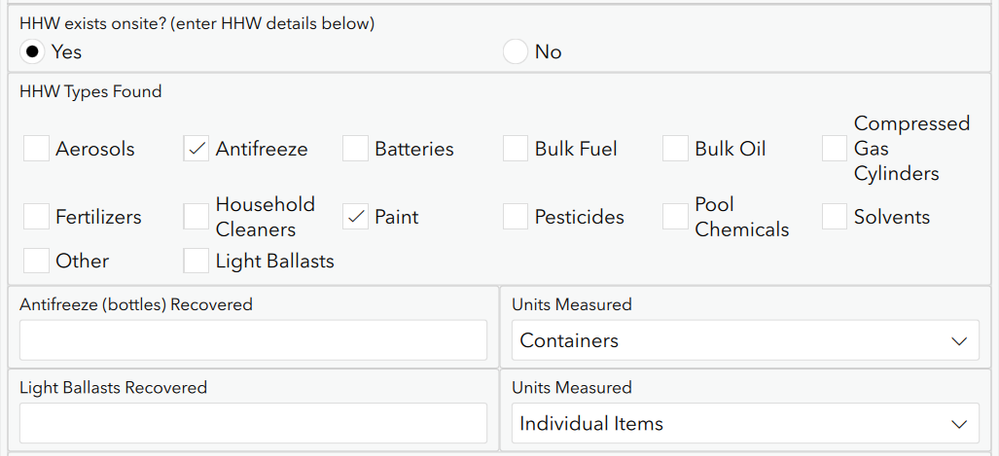Check the Household Cleaners checkbox

[197, 217]
